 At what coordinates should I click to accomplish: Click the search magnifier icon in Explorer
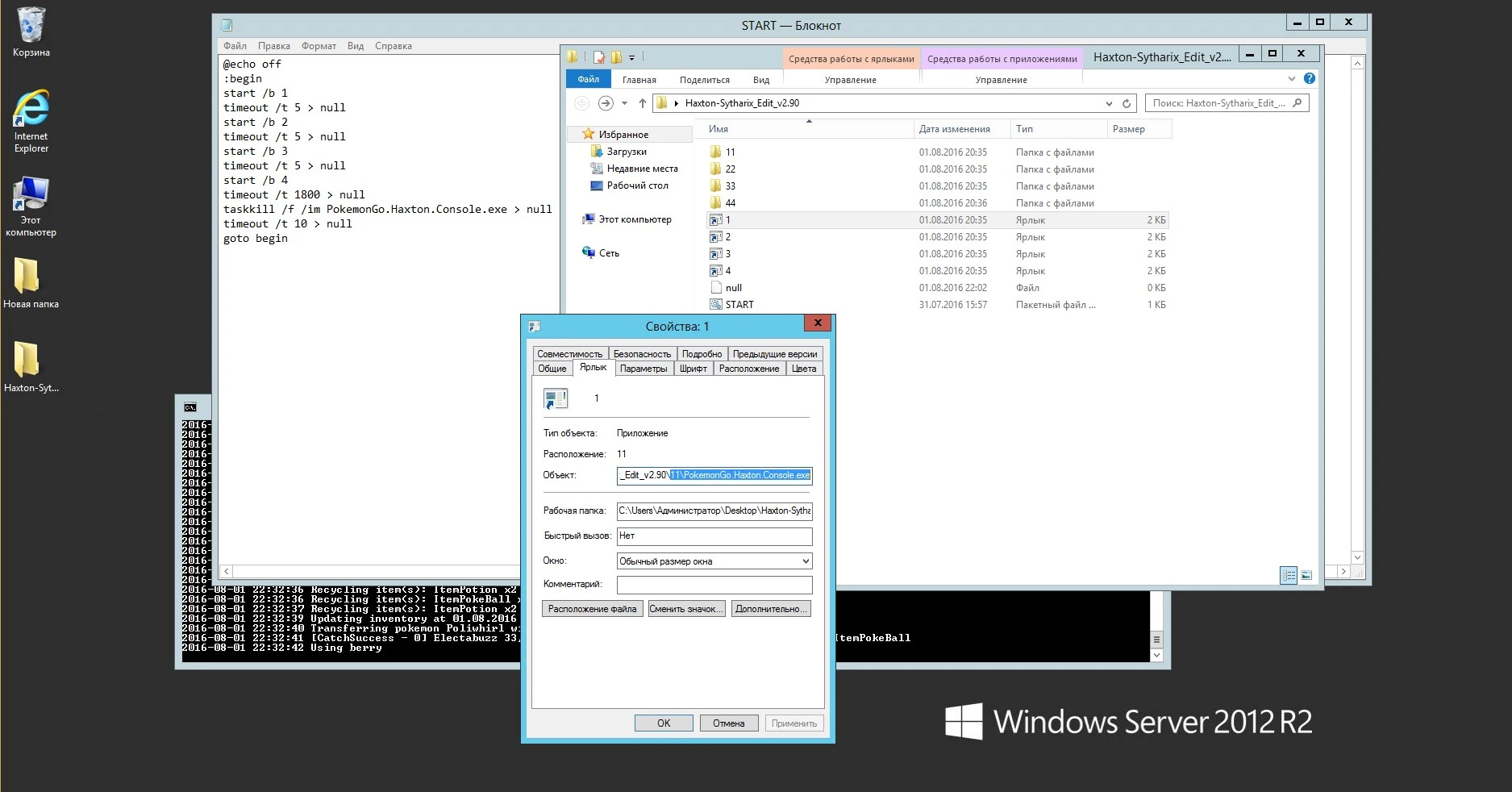pyautogui.click(x=1297, y=102)
